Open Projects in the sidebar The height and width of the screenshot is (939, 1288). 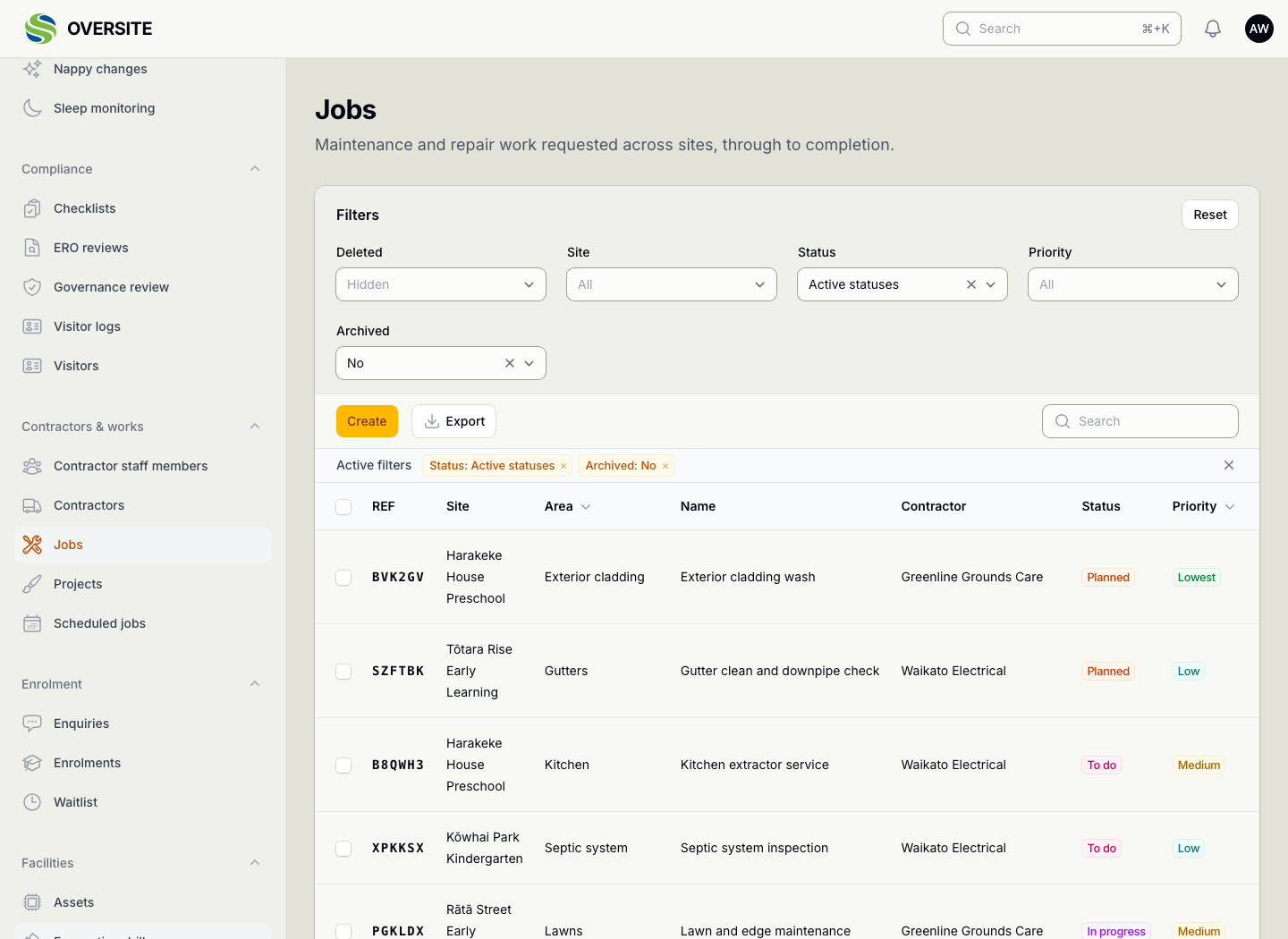click(142, 584)
